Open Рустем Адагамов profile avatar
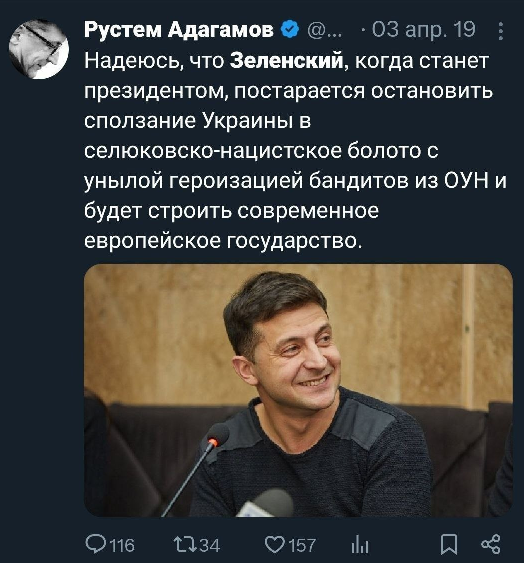Screen dimensions: 524x563 pyautogui.click(x=39, y=49)
